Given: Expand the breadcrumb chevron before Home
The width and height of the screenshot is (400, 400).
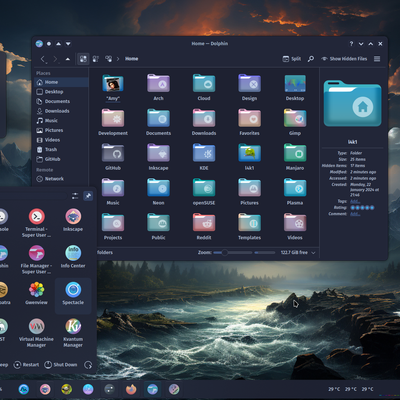Looking at the screenshot, I should 118,59.
